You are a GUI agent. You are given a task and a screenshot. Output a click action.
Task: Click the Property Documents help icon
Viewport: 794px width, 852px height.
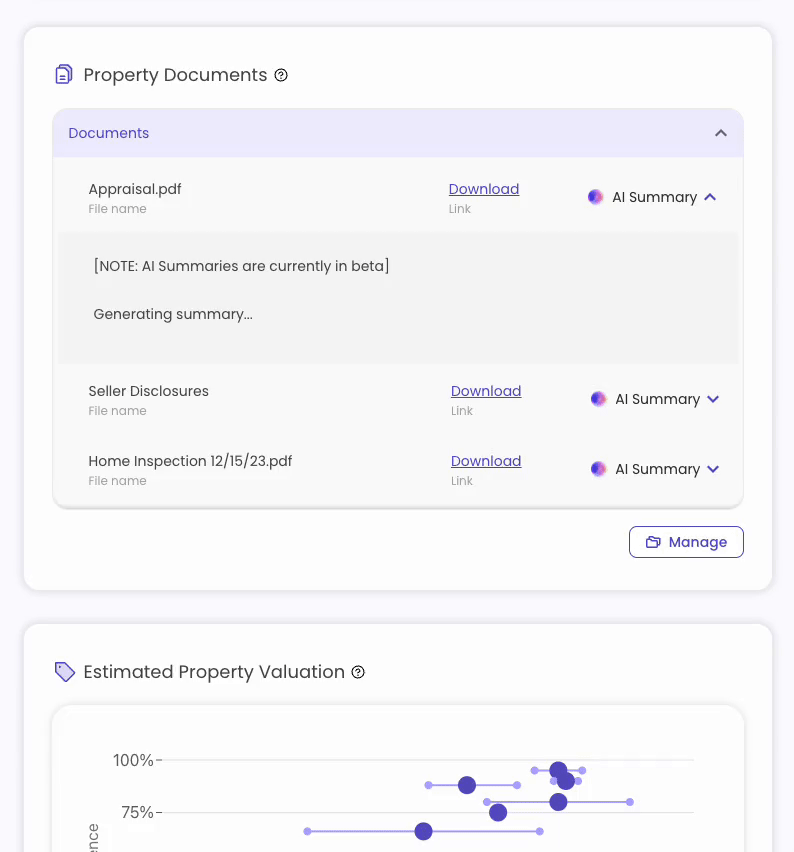click(281, 75)
